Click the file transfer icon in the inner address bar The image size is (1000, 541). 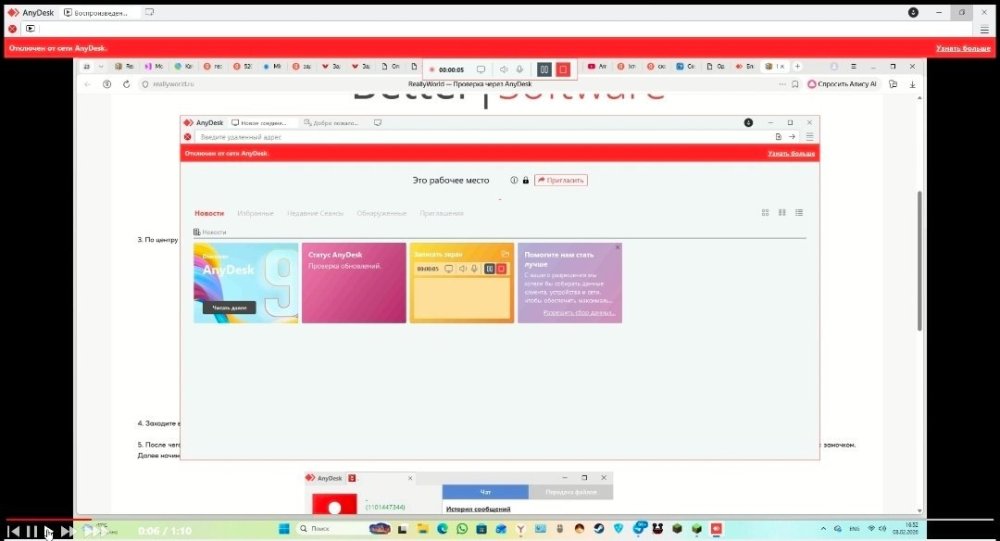(x=778, y=137)
